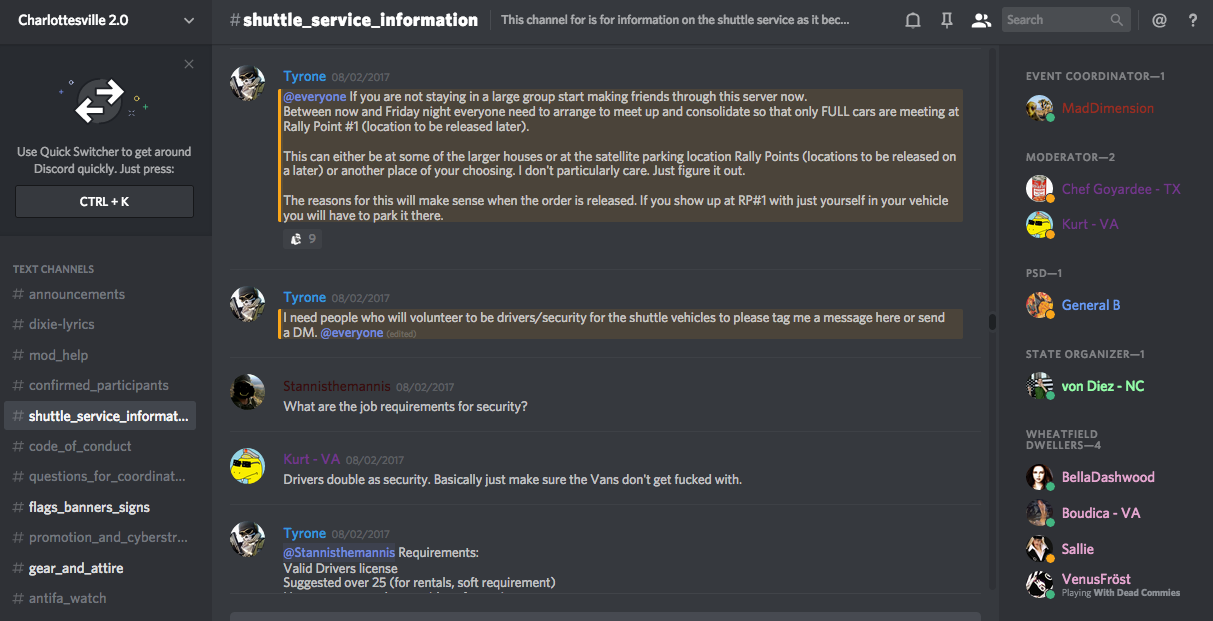
Task: Open the announcements channel
Action: (x=77, y=294)
